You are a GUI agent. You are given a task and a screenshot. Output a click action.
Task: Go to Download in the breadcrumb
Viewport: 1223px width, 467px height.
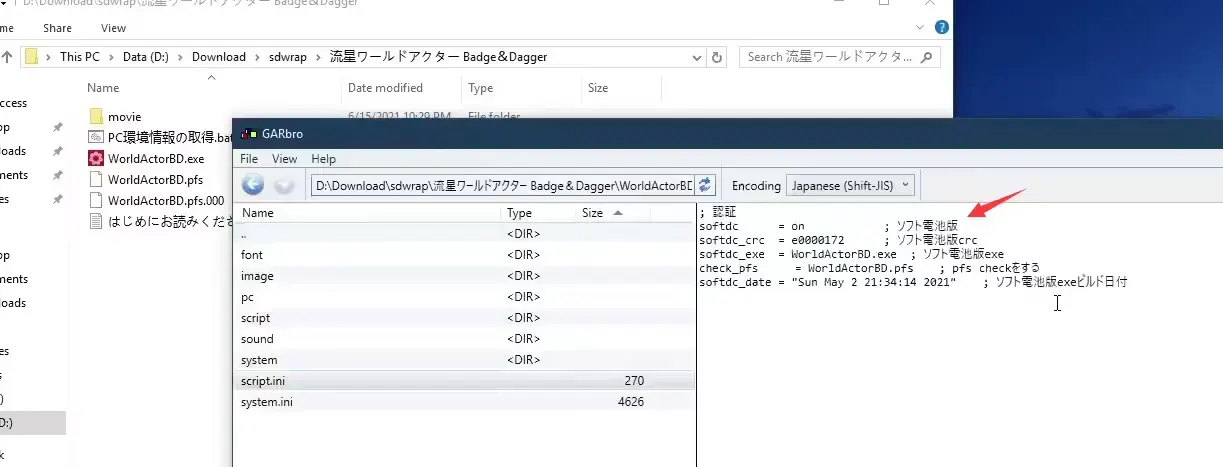(220, 57)
